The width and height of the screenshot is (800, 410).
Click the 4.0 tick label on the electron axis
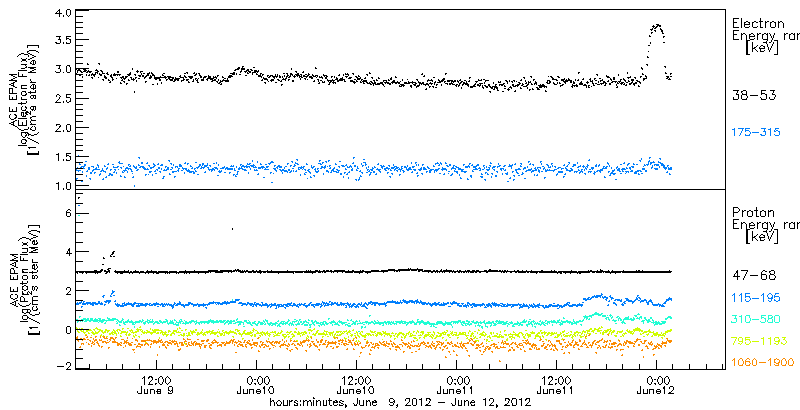coord(62,13)
